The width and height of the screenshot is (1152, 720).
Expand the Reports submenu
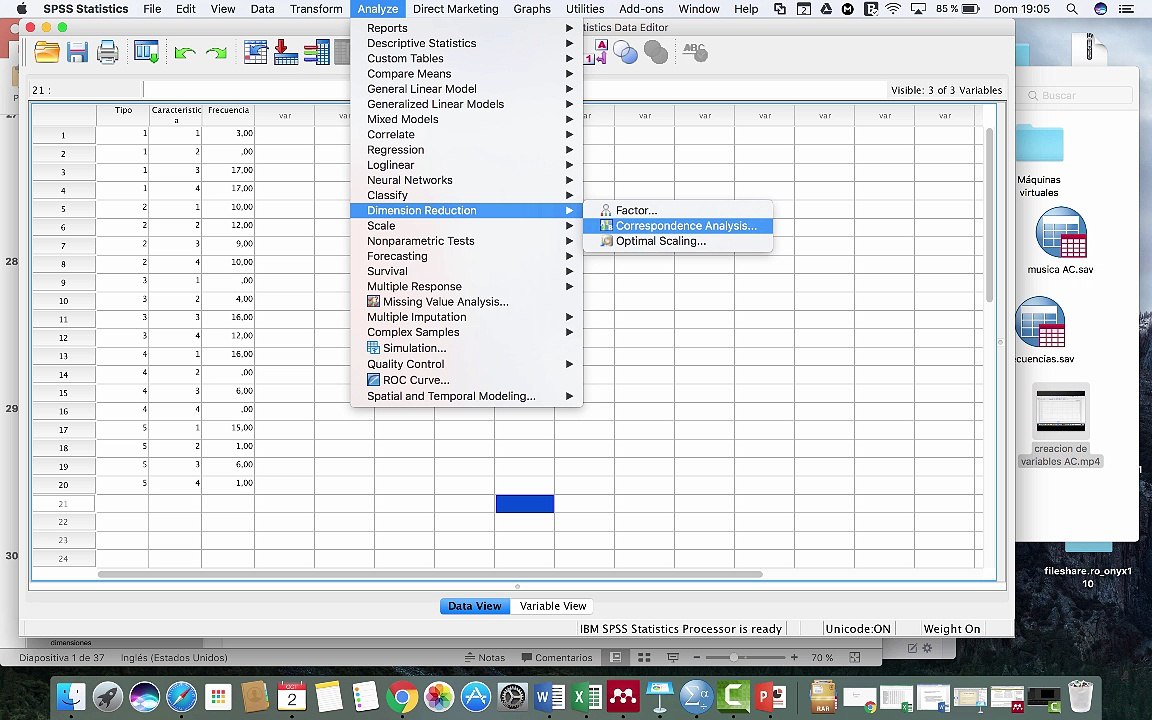[x=467, y=28]
